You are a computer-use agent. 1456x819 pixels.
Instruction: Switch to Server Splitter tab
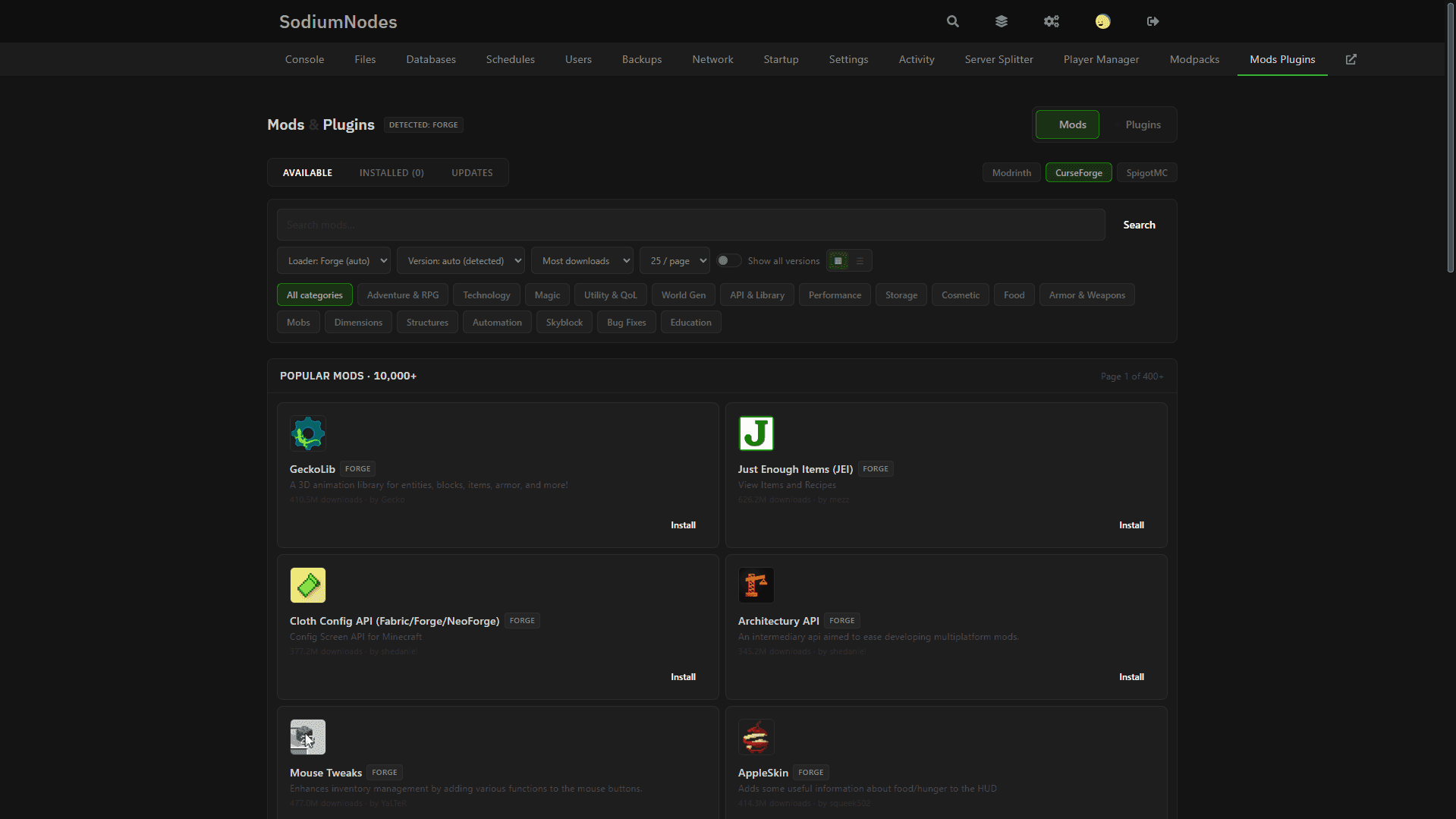tap(998, 59)
